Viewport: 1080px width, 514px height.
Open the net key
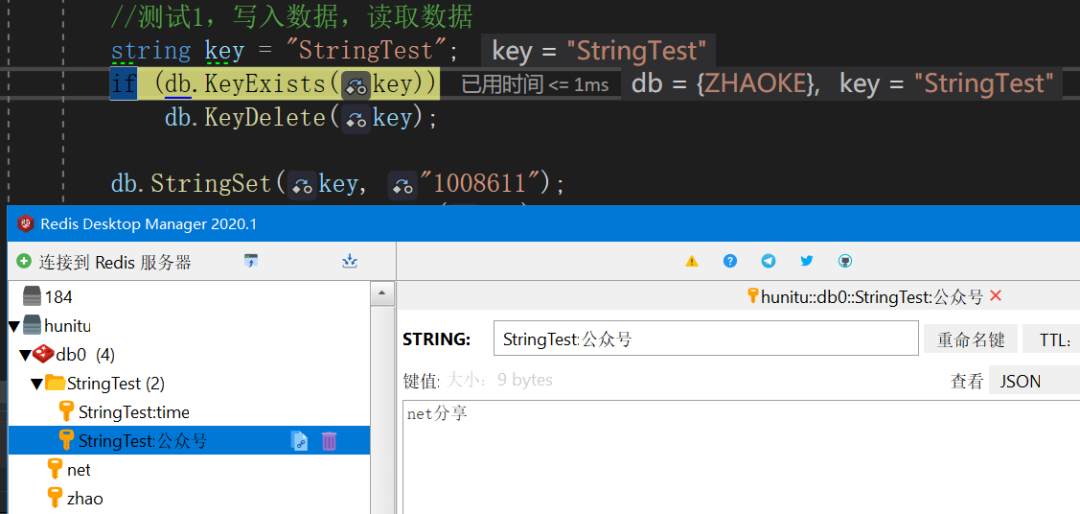(79, 470)
